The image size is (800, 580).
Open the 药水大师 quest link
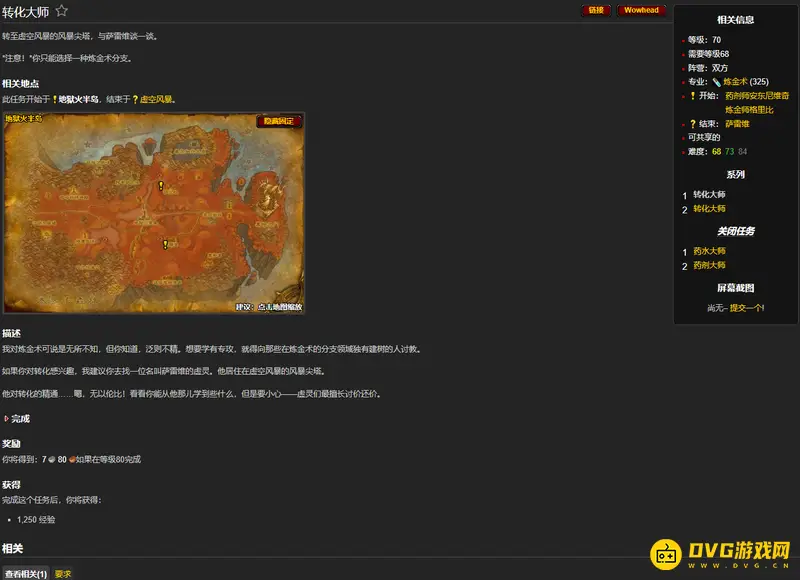click(x=709, y=251)
